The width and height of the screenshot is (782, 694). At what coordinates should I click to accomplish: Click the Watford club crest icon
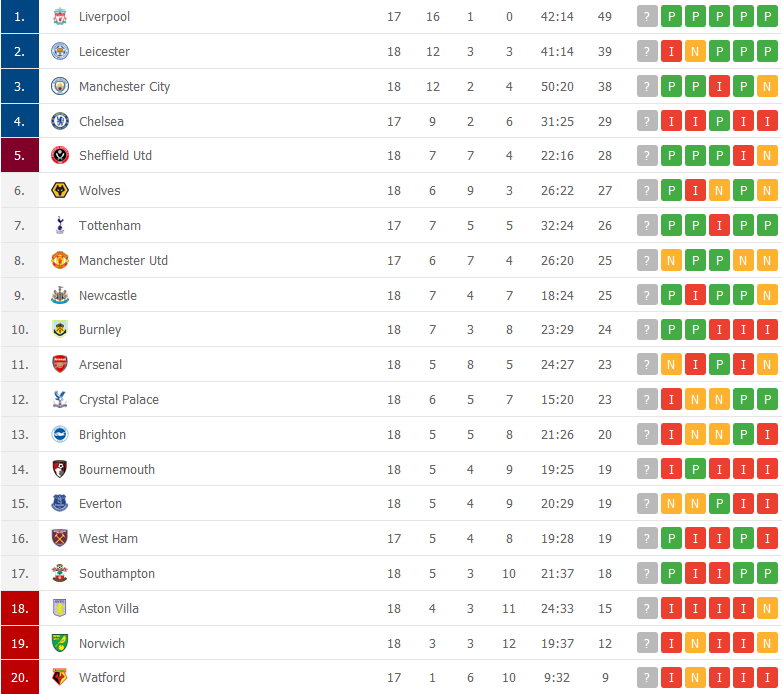click(x=60, y=678)
